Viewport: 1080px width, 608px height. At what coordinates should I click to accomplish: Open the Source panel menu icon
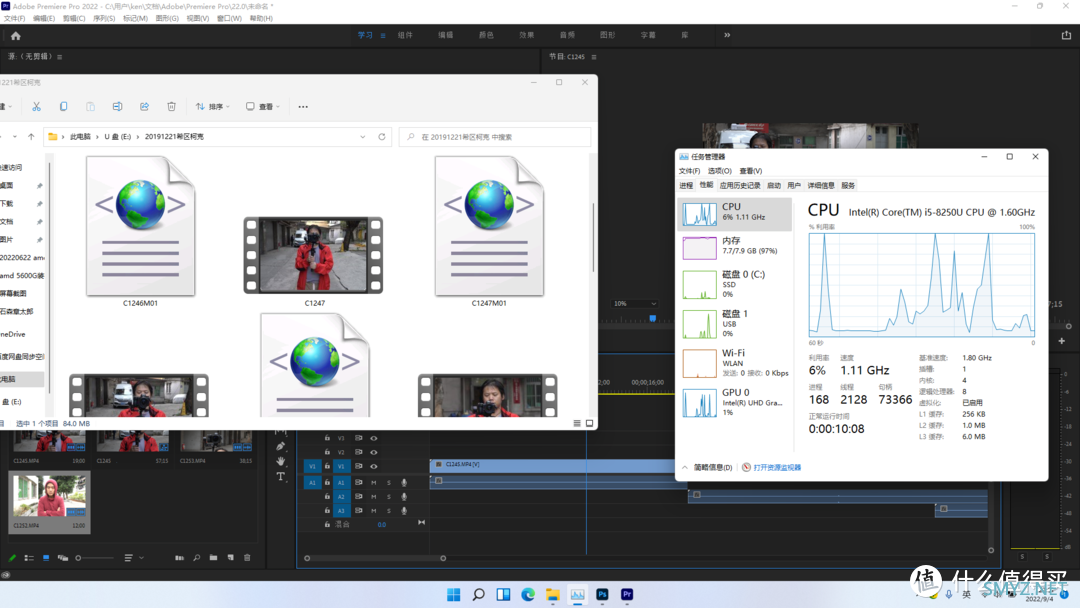60,57
